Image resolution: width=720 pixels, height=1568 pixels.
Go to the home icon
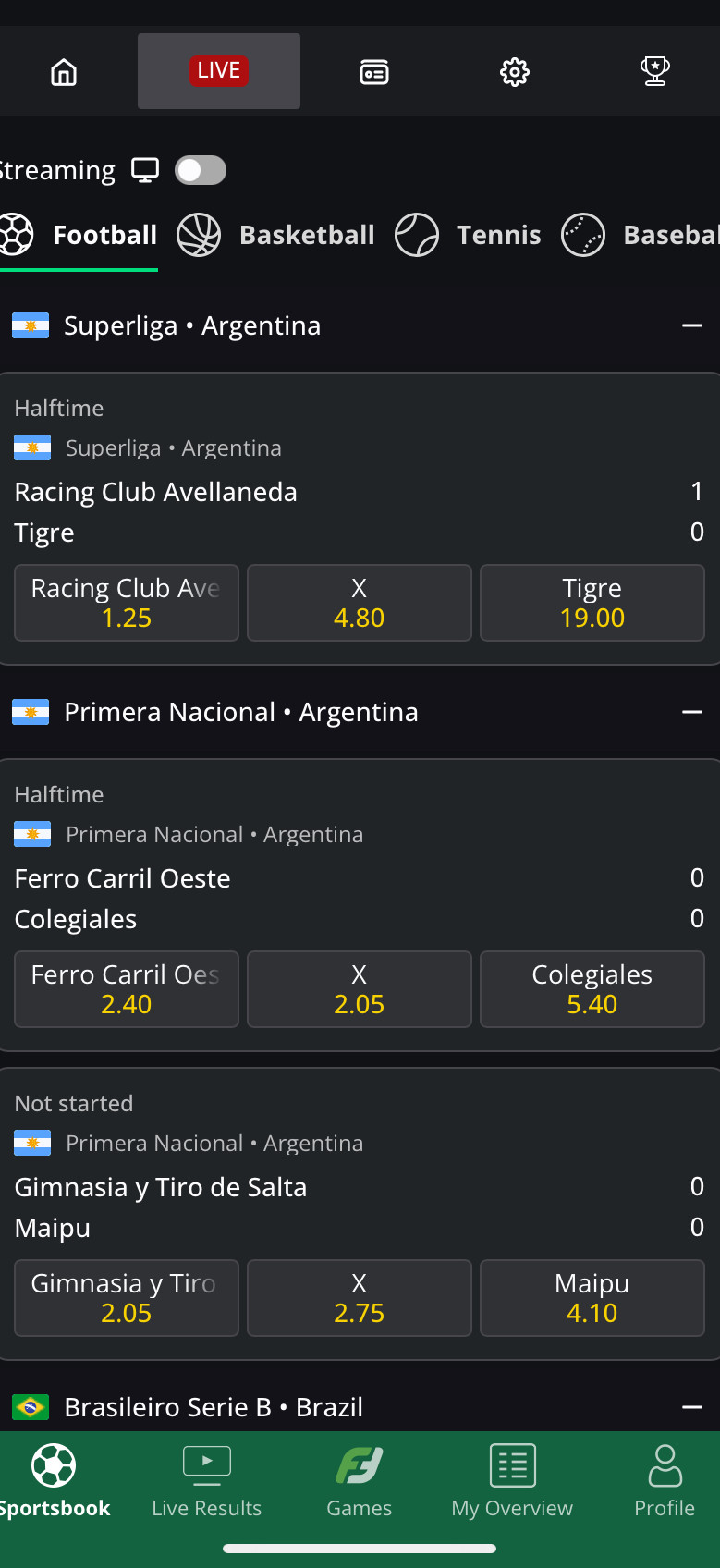coord(64,72)
